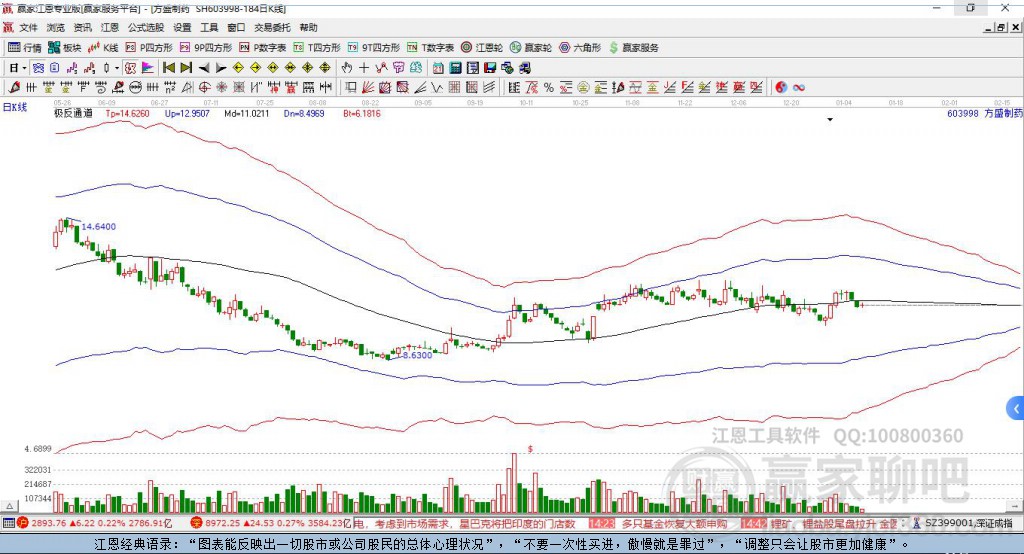The height and width of the screenshot is (554, 1024).
Task: Open the 交易委托 menu
Action: click(x=272, y=27)
